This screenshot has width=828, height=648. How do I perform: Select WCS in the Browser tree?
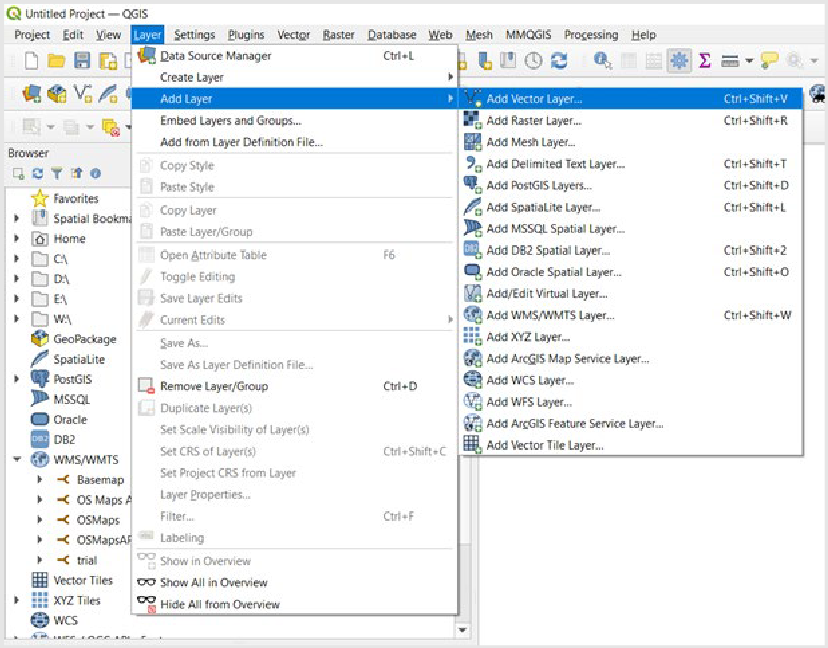tap(65, 620)
